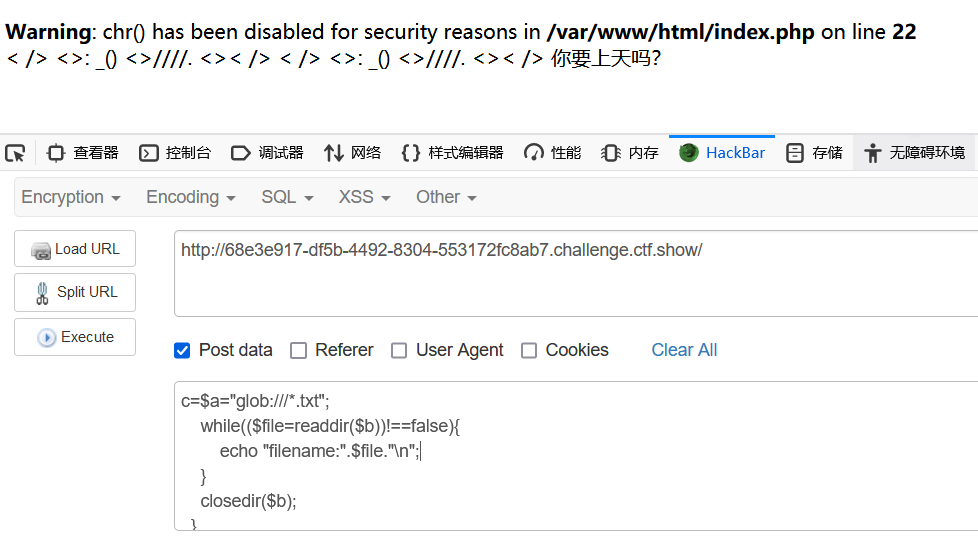Open the Memory (内存) chip icon
This screenshot has width=978, height=537.
tap(611, 153)
